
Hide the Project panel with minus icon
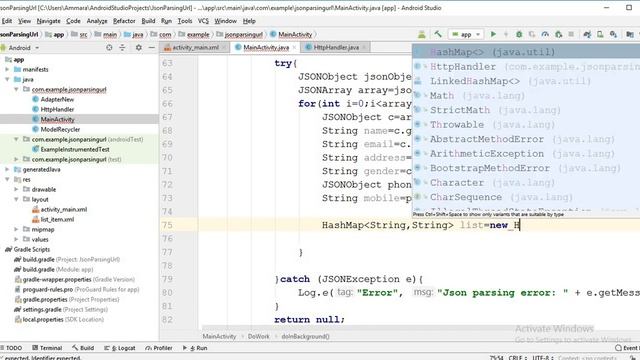[151, 48]
